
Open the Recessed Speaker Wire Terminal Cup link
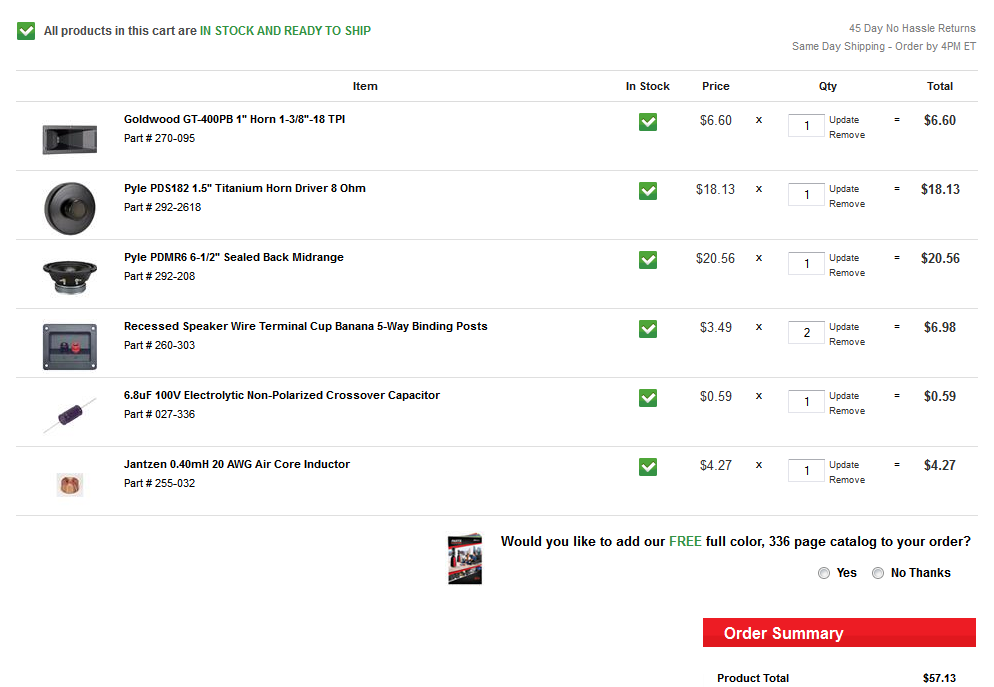(x=306, y=326)
